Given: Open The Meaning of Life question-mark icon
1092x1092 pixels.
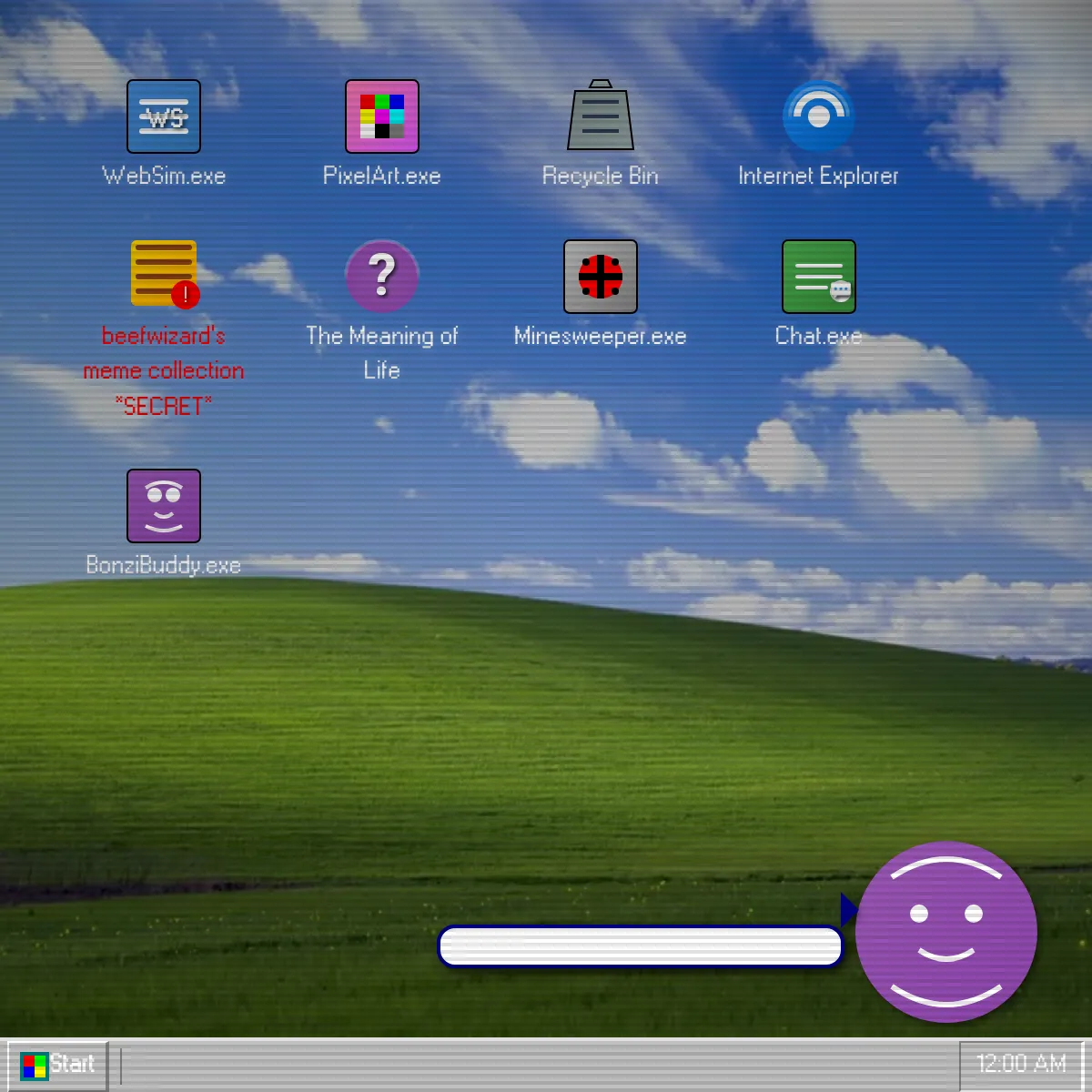Looking at the screenshot, I should [382, 277].
